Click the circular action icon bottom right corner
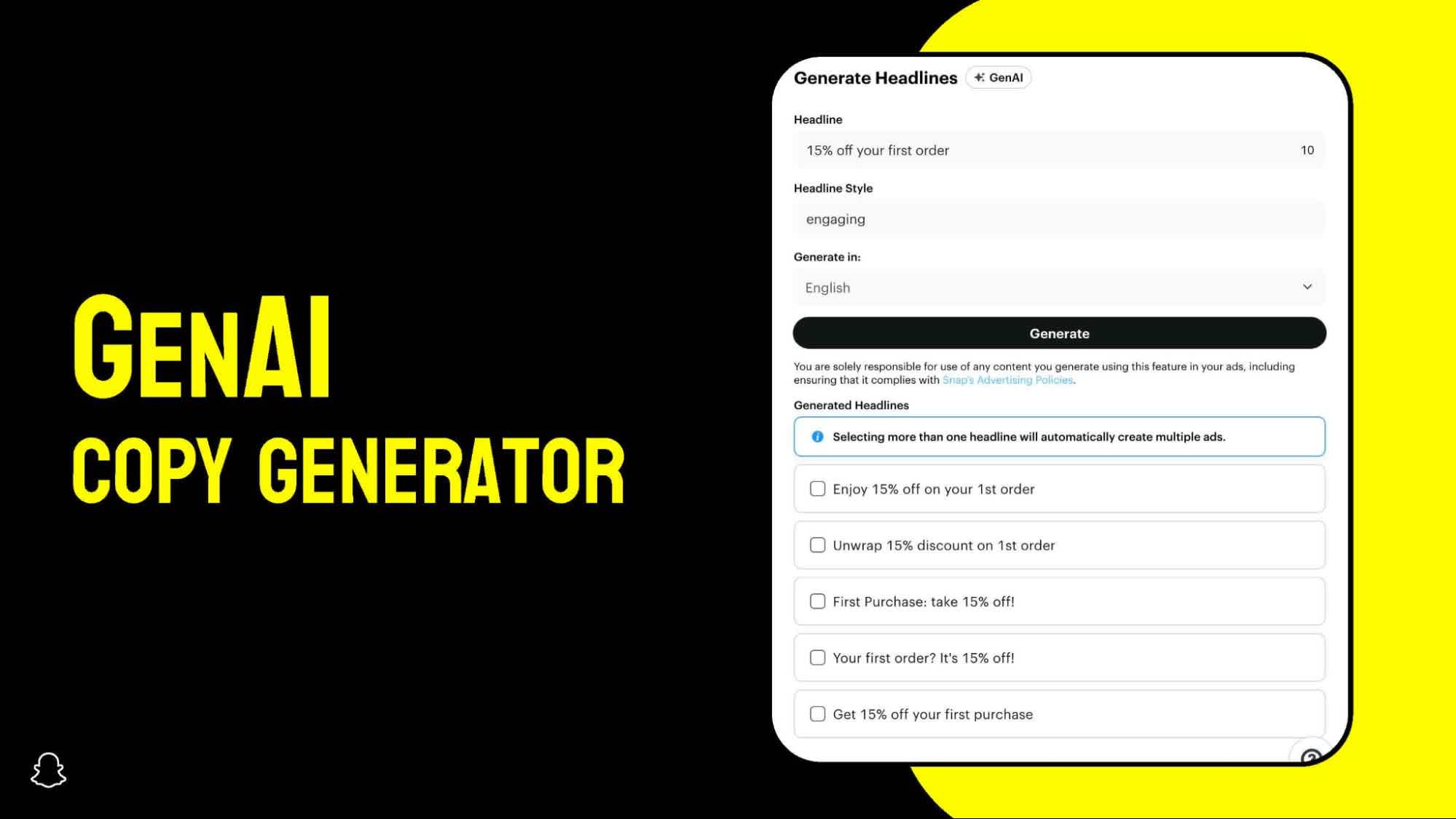Screen dimensions: 1456x819 click(1310, 755)
